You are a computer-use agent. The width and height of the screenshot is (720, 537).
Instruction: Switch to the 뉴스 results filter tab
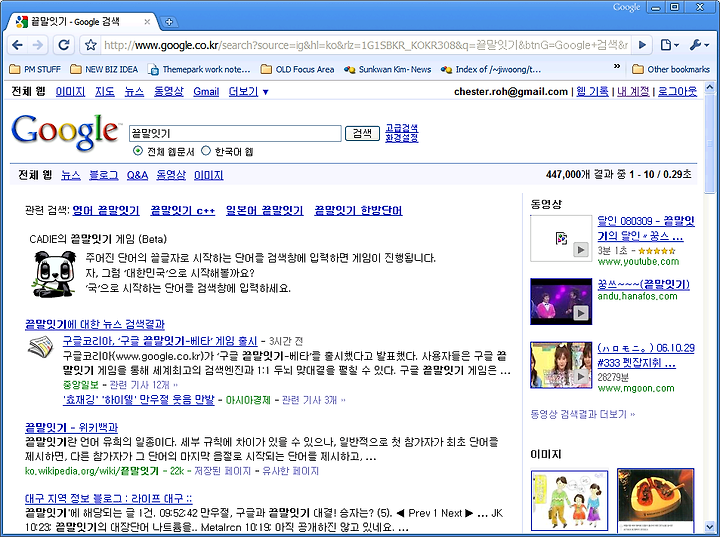click(x=71, y=175)
